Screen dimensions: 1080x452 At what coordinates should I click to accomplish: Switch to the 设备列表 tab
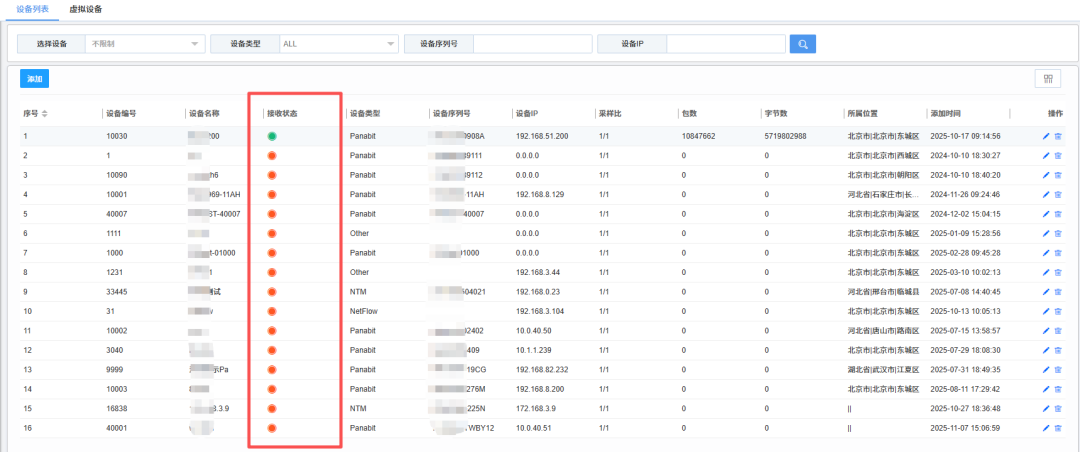click(x=32, y=10)
